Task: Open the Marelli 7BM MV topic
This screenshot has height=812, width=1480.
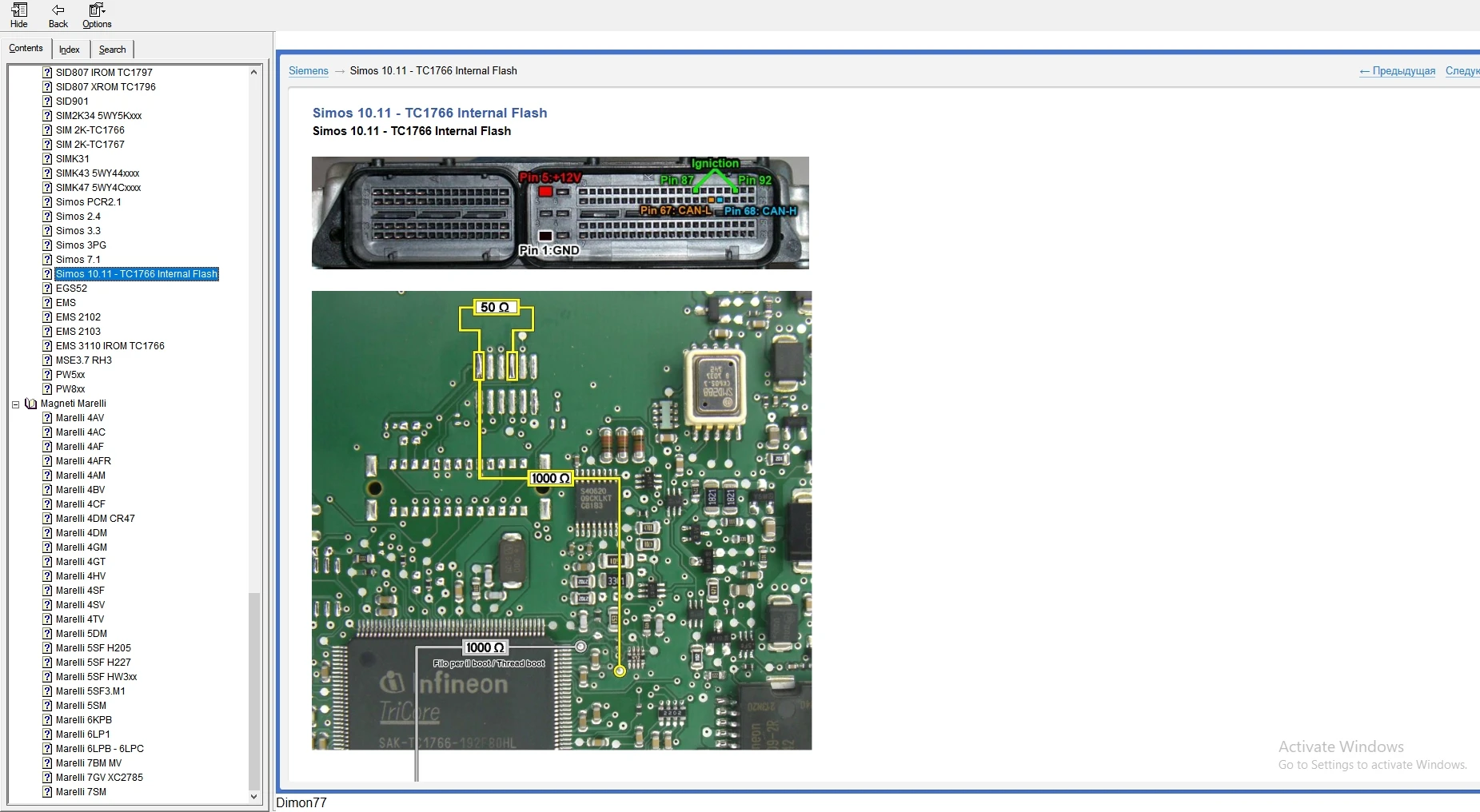Action: (89, 763)
